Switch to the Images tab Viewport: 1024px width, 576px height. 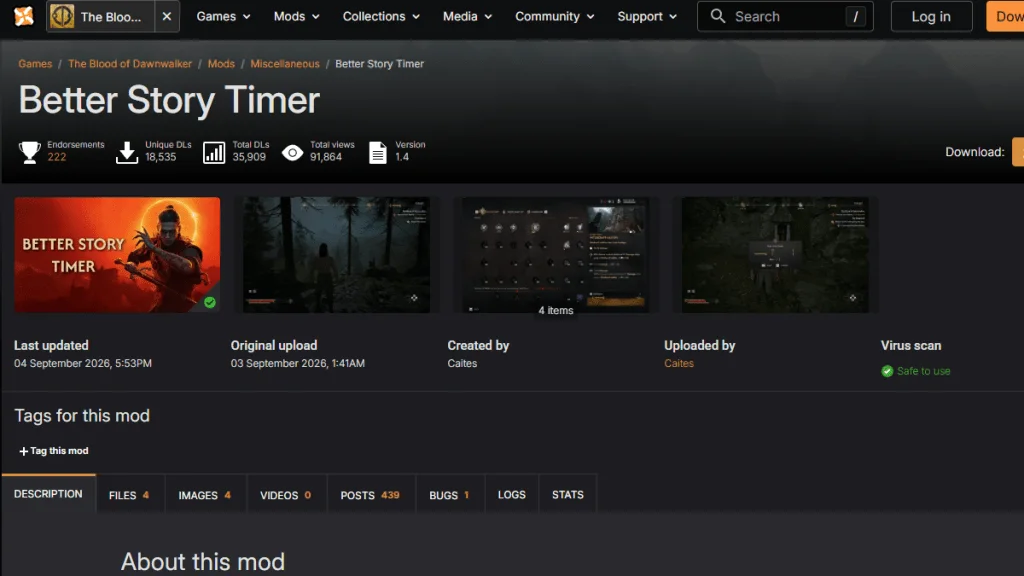(x=204, y=495)
